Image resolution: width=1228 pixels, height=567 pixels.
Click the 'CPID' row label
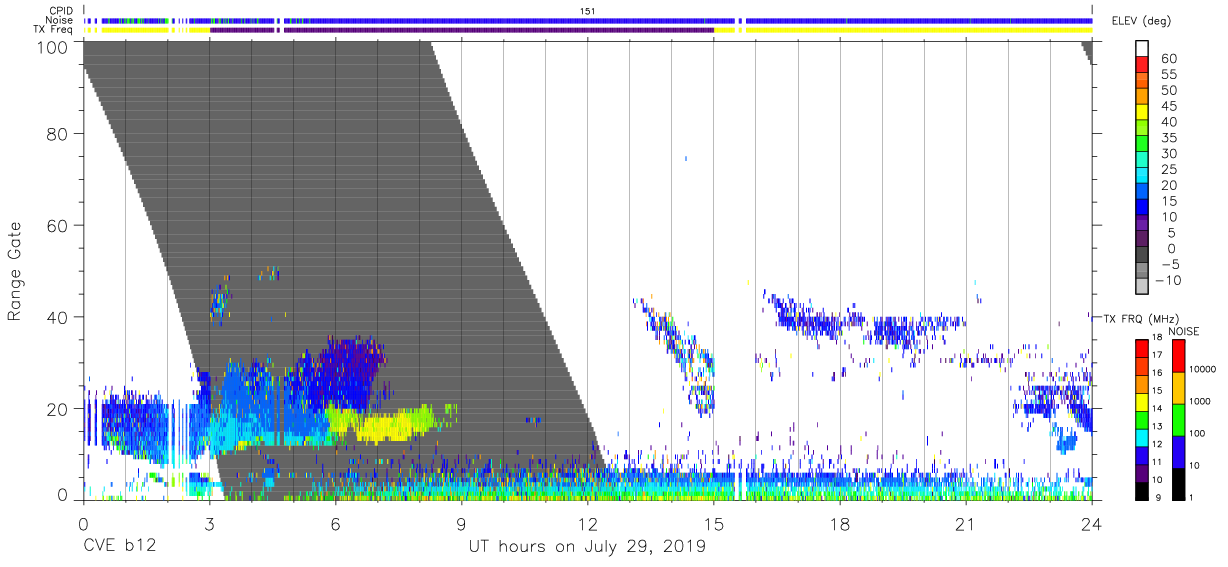coord(61,11)
